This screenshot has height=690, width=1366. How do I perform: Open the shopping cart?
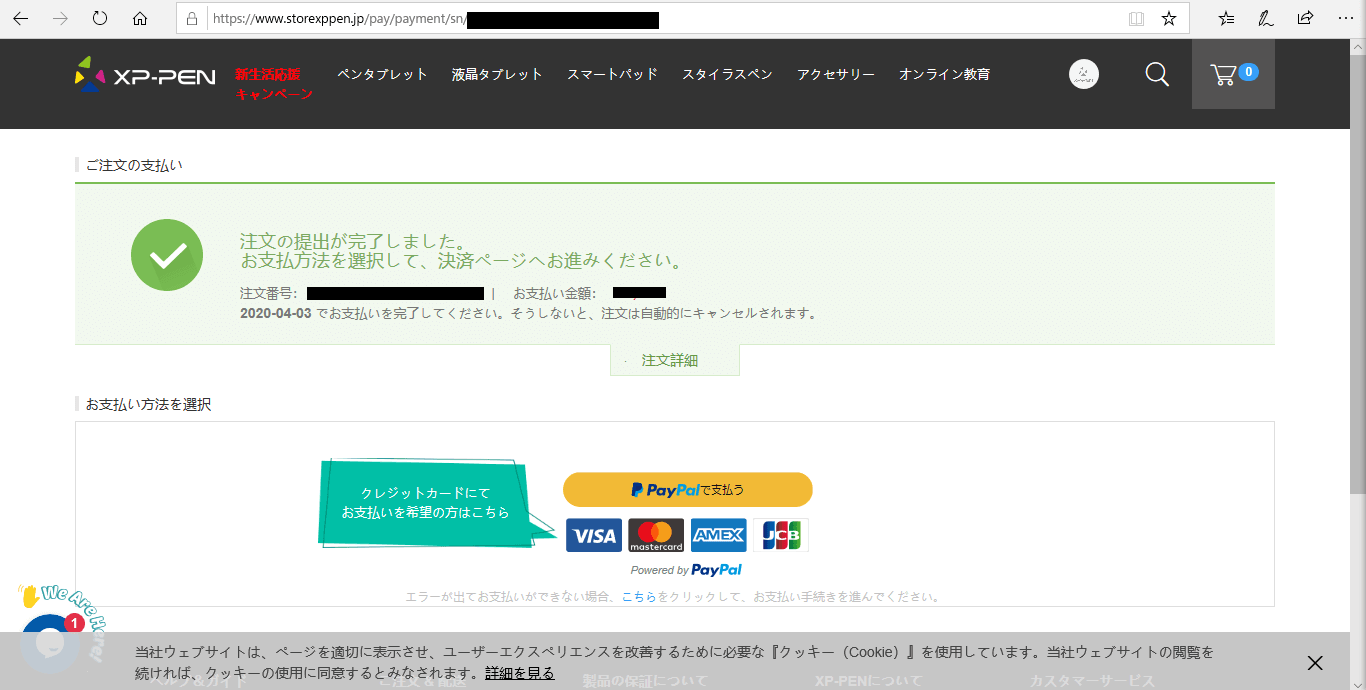click(x=1233, y=74)
